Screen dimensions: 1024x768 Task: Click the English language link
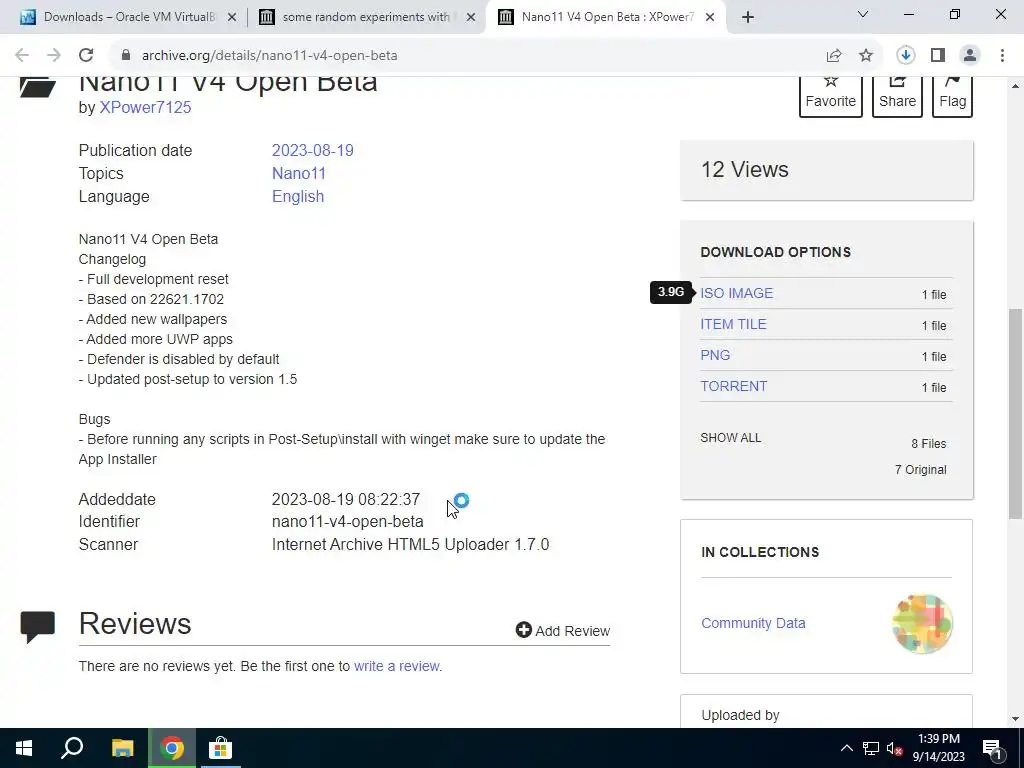[298, 197]
